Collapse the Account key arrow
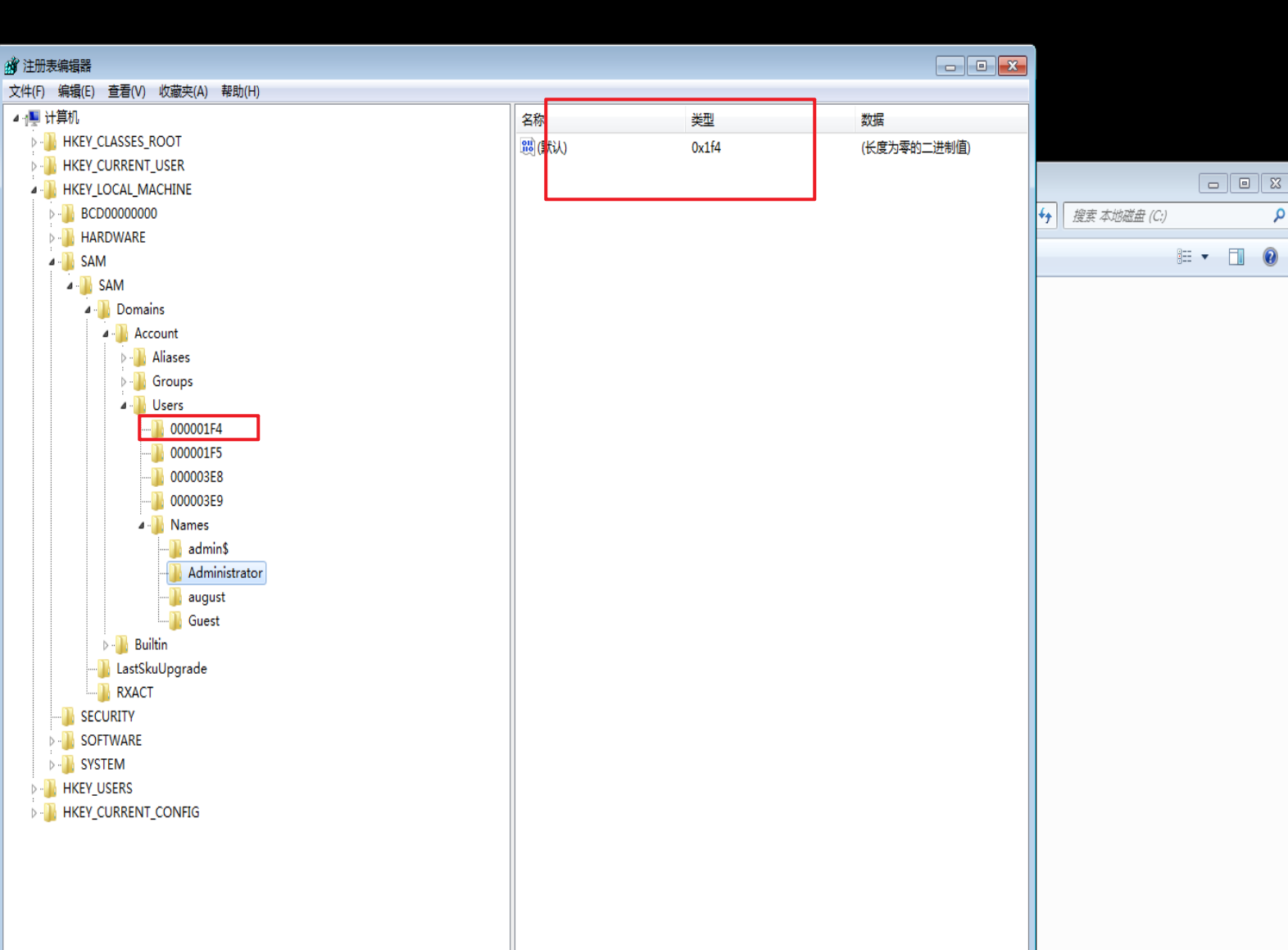Screen dimensions: 1288x950 point(106,334)
